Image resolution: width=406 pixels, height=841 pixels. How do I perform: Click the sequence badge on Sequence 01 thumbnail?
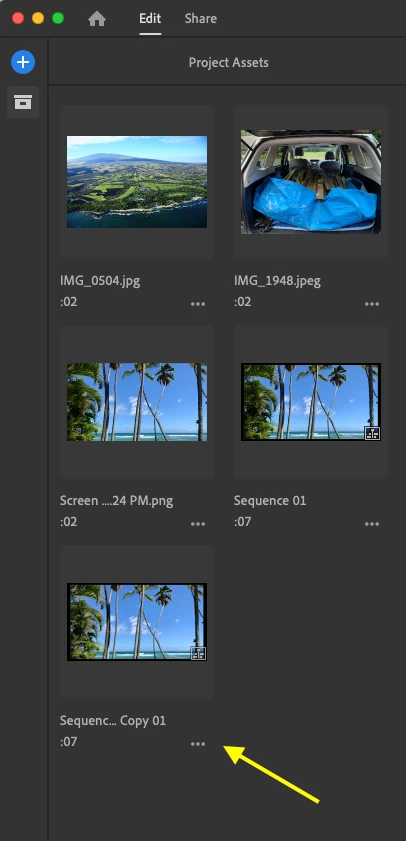tap(372, 433)
